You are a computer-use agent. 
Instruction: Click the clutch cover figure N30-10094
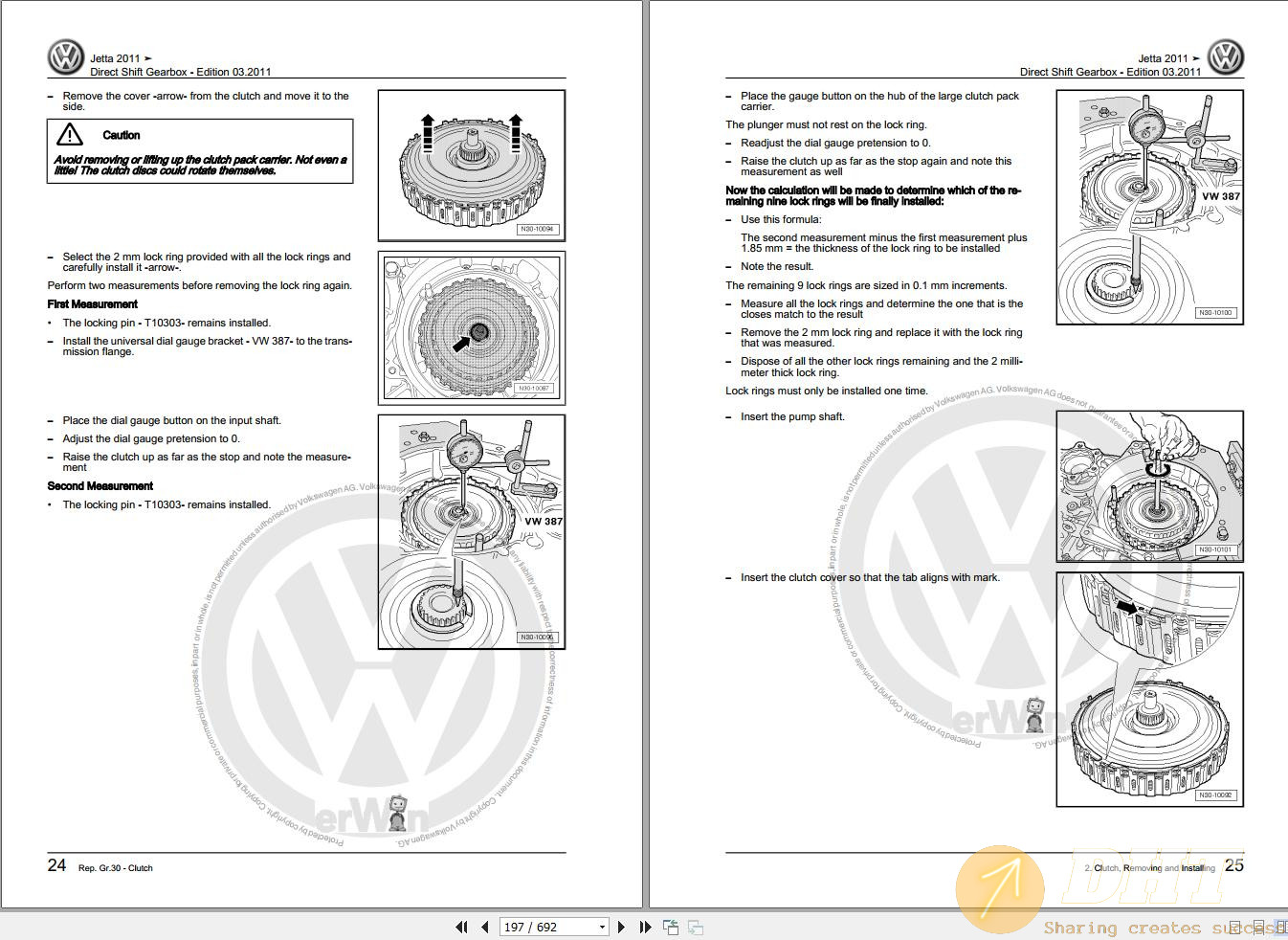point(471,166)
